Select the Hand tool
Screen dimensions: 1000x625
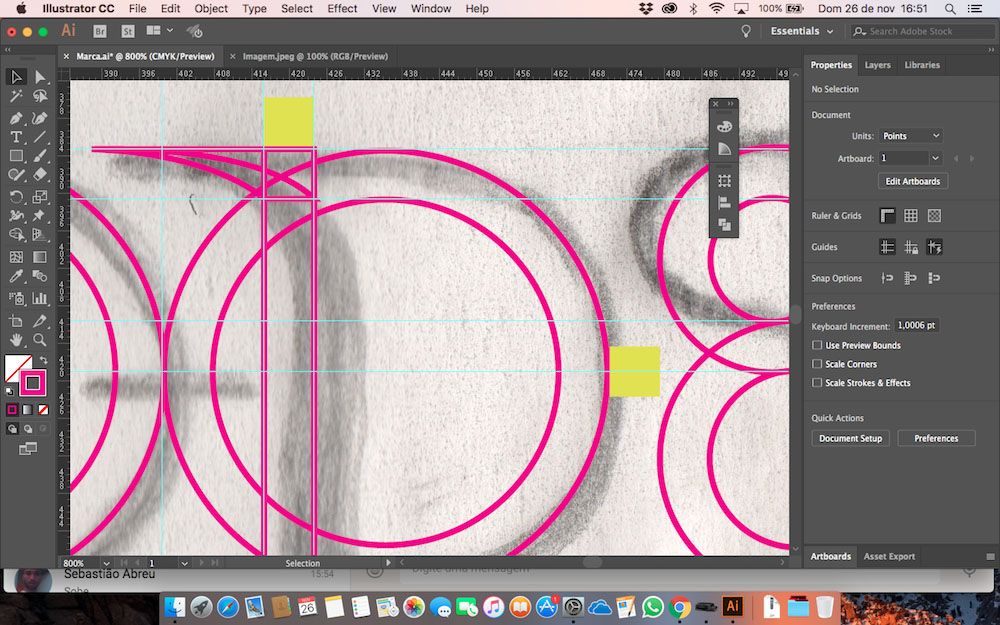point(16,341)
